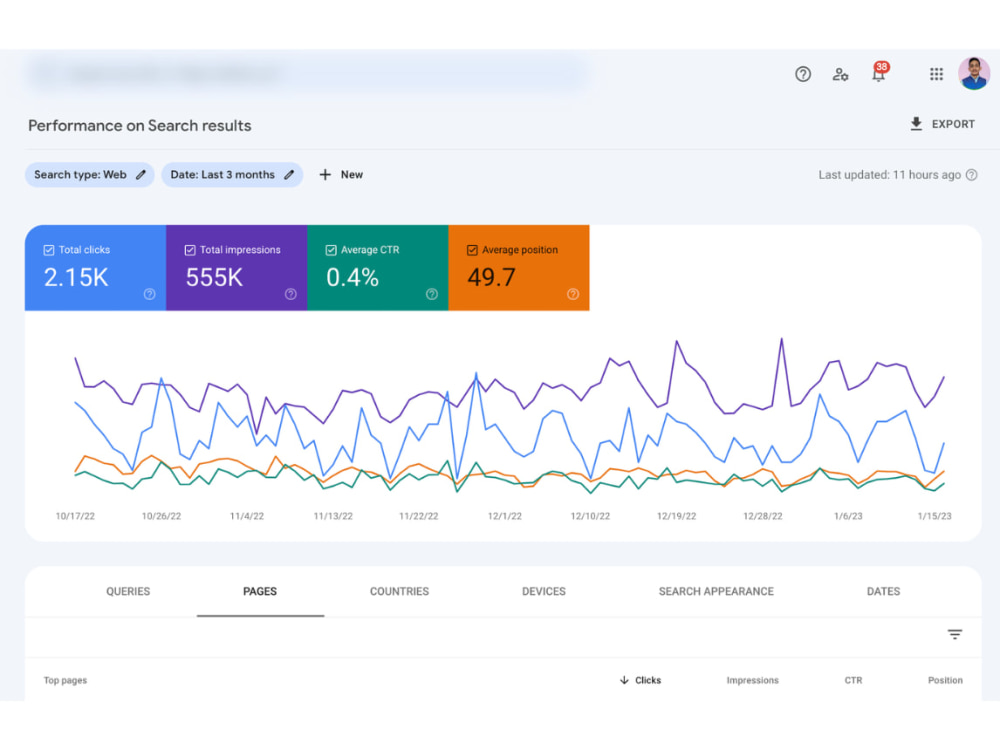Sort table by Impressions column
1000x750 pixels.
[x=753, y=680]
